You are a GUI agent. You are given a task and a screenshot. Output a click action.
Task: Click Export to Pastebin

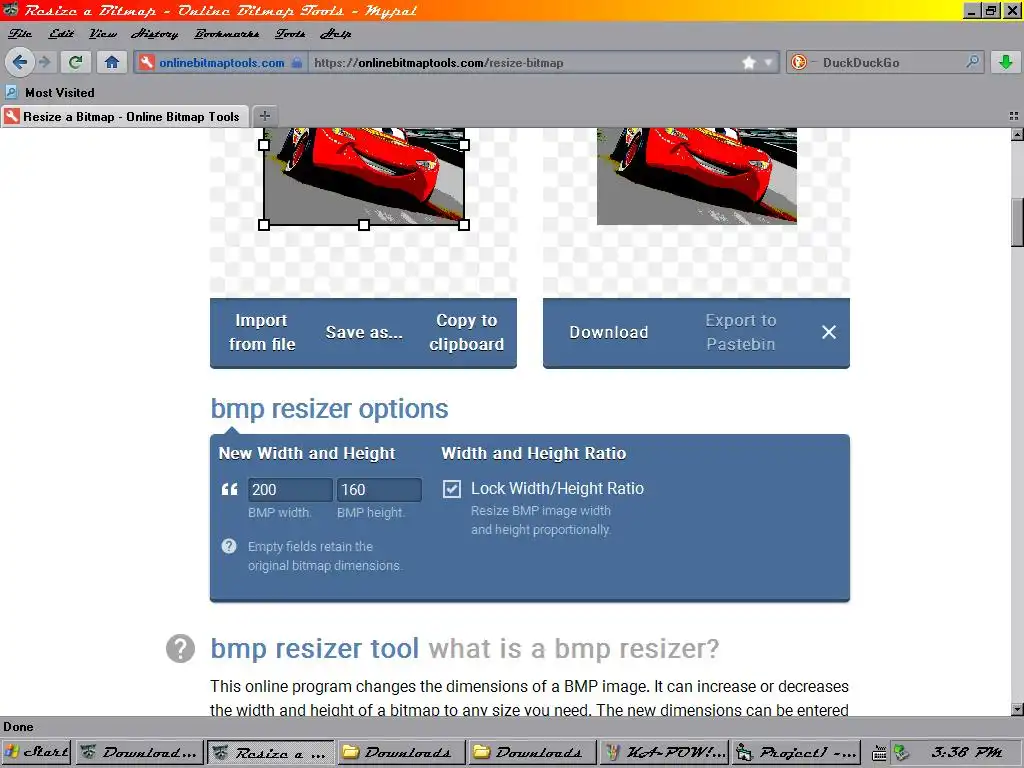point(741,332)
